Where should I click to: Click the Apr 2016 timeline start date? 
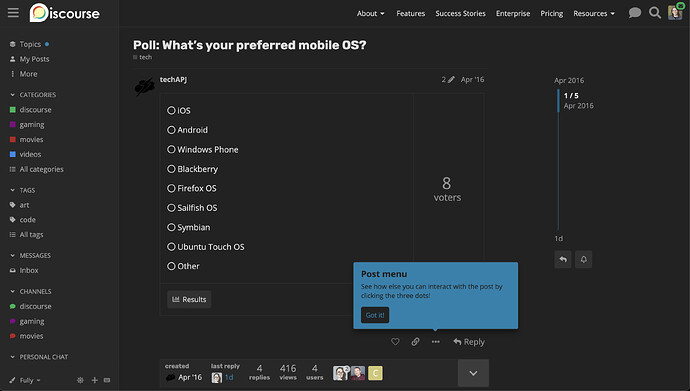pos(569,80)
